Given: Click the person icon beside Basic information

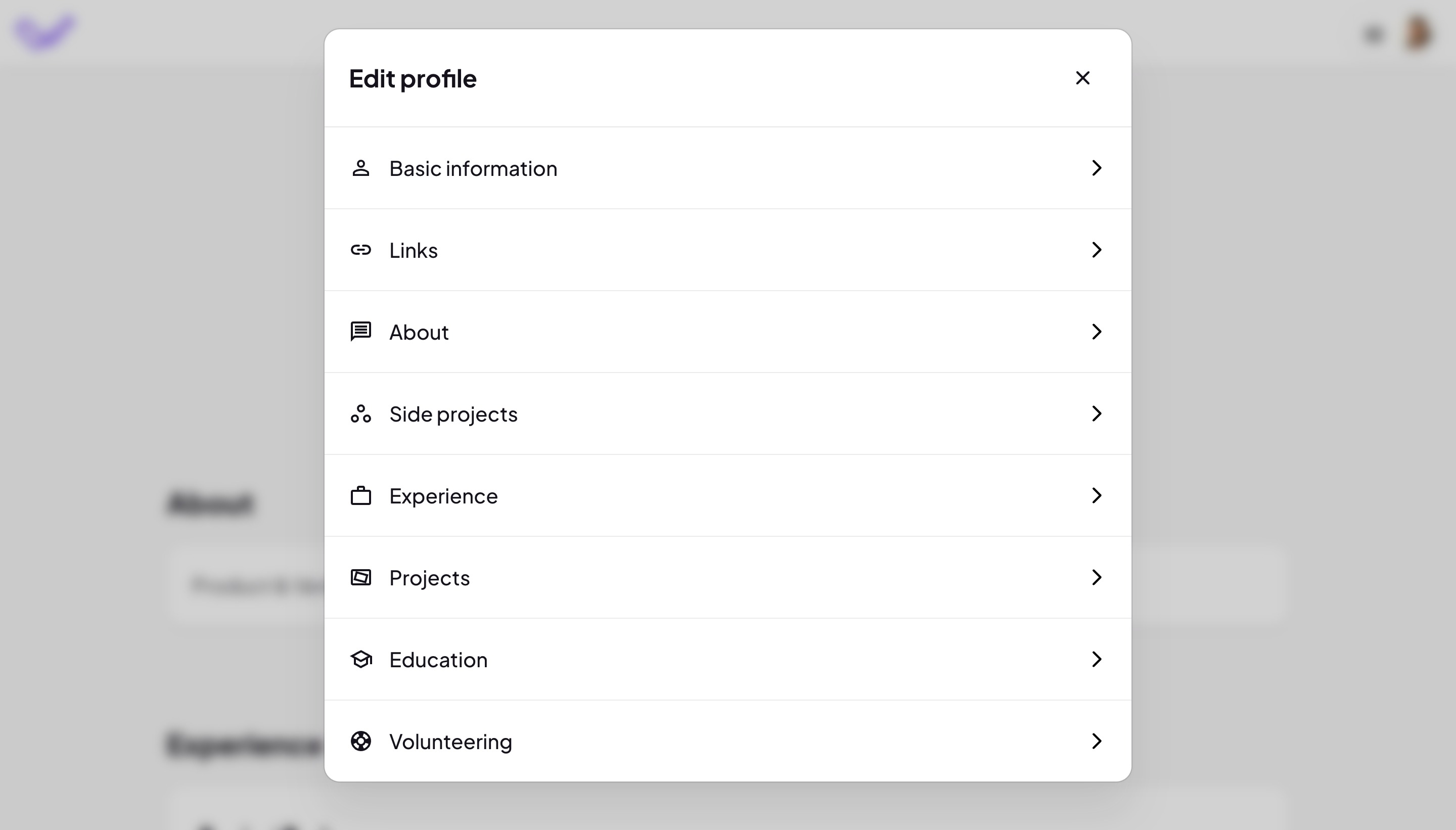Looking at the screenshot, I should (x=360, y=168).
